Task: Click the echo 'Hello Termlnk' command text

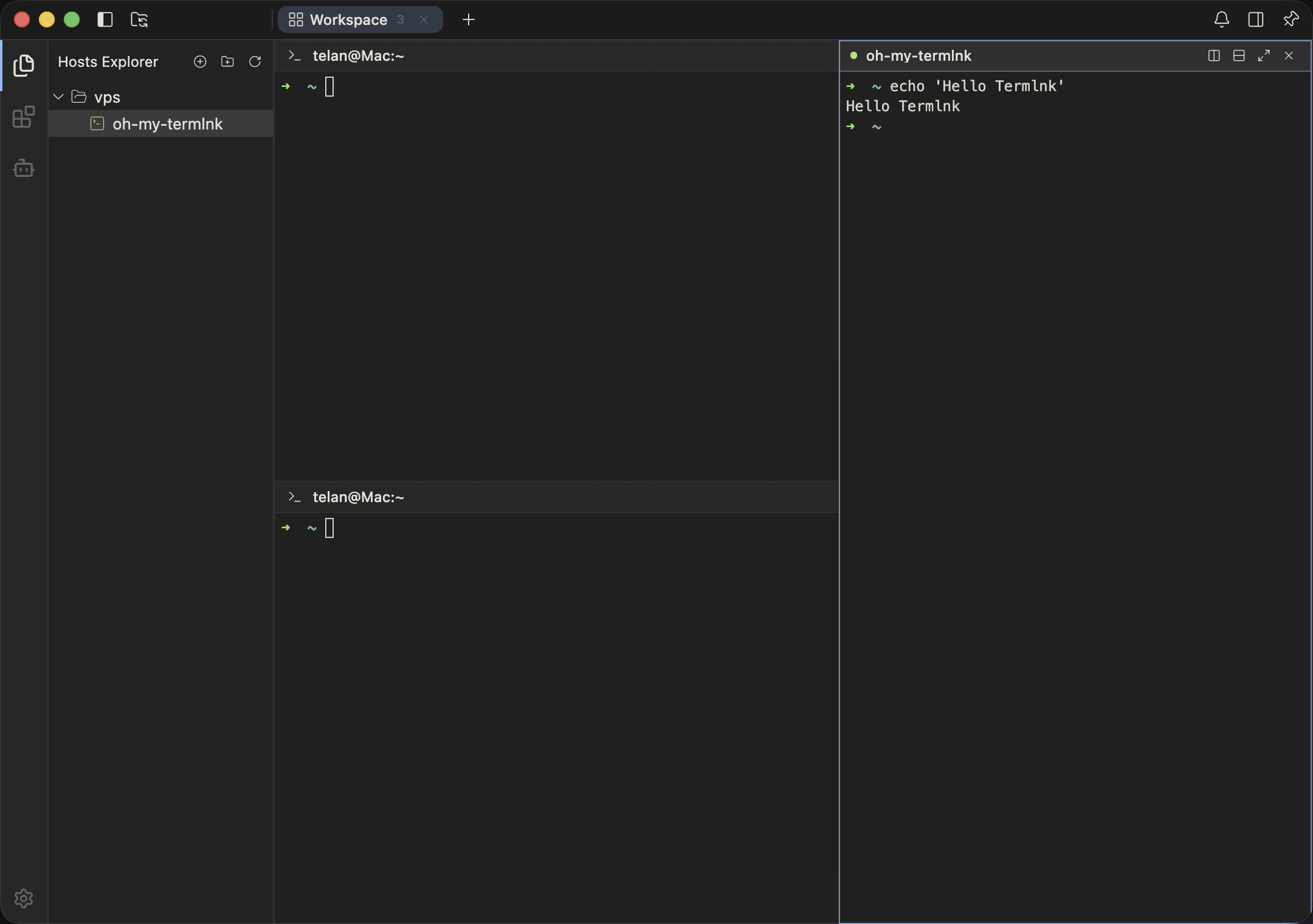Action: pos(977,86)
